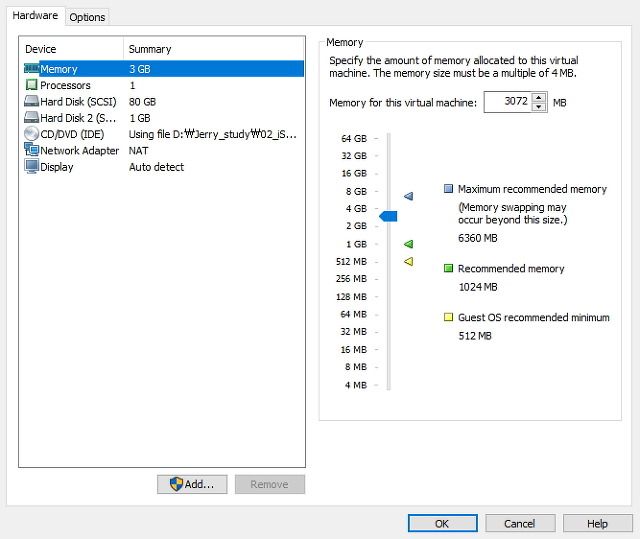Click the 256 MB slider tick label

point(351,278)
